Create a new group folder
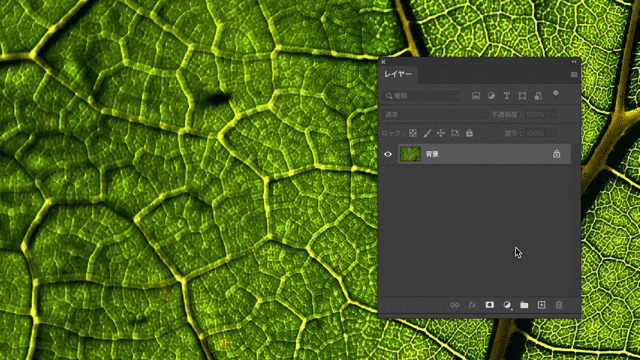The height and width of the screenshot is (360, 640). 524,305
